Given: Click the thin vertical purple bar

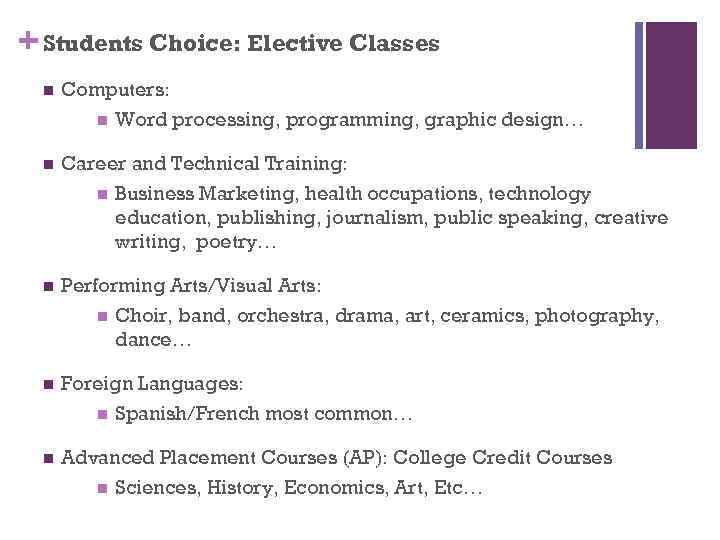Looking at the screenshot, I should (638, 85).
